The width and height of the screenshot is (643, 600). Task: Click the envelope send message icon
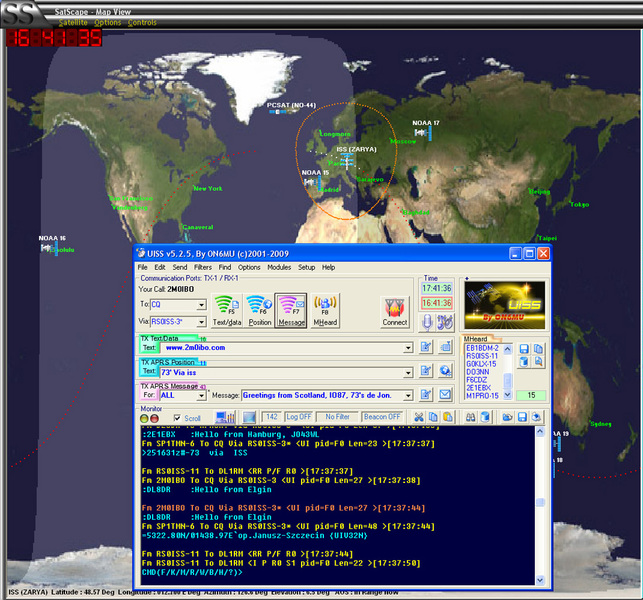[x=445, y=395]
